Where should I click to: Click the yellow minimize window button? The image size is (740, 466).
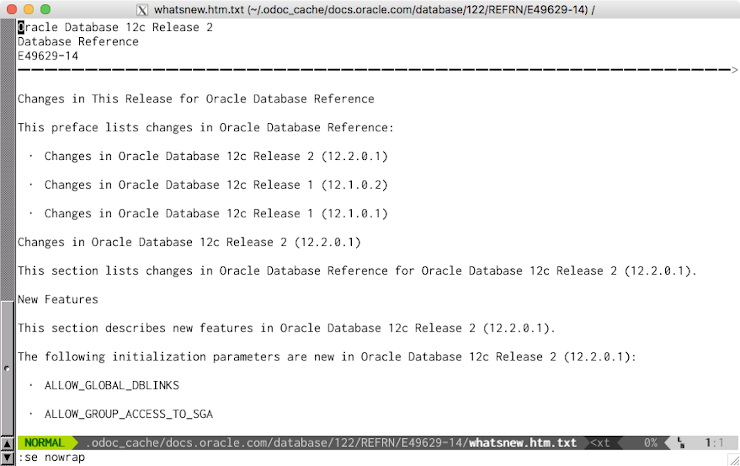pos(29,9)
